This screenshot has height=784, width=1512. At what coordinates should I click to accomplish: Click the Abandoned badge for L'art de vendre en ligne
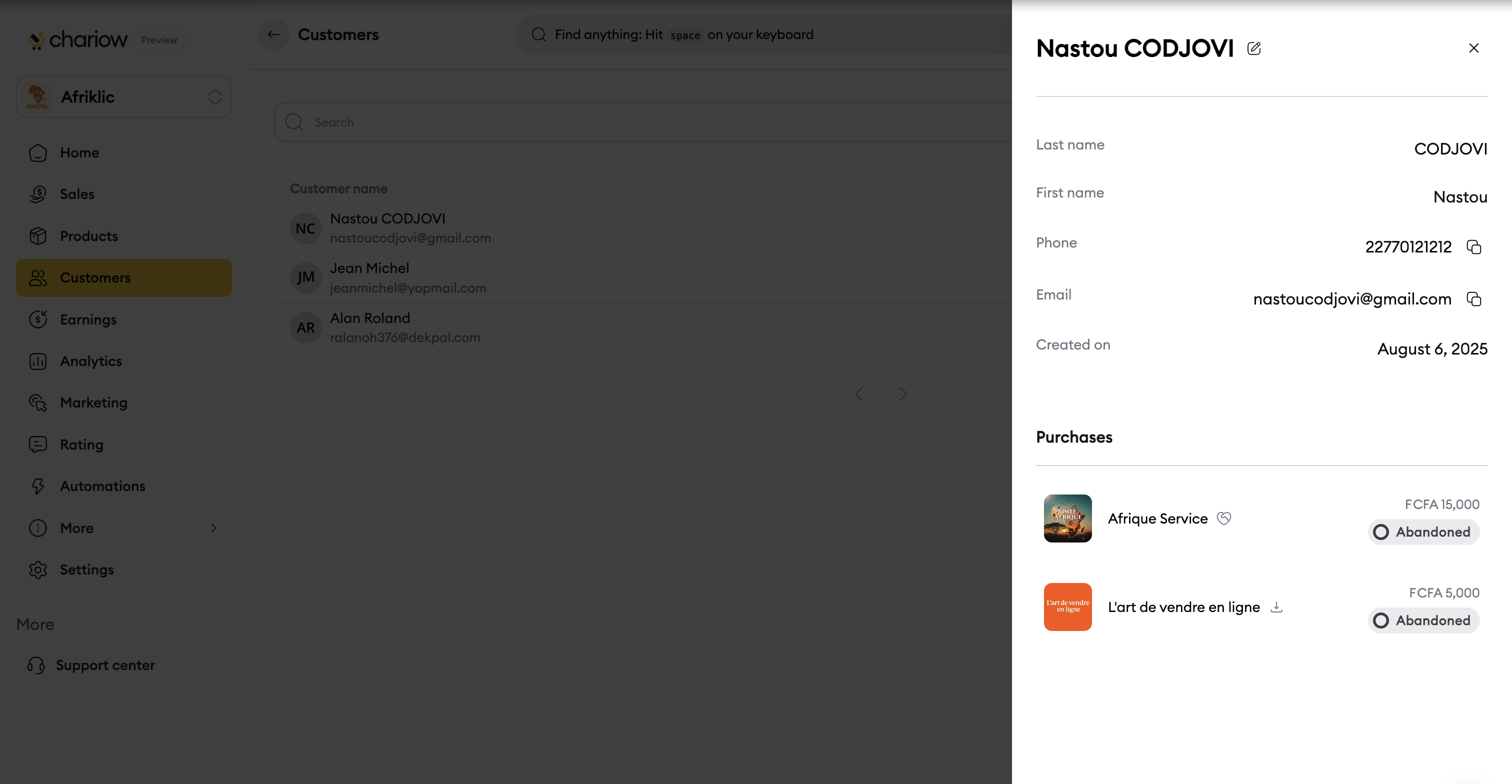click(1423, 621)
